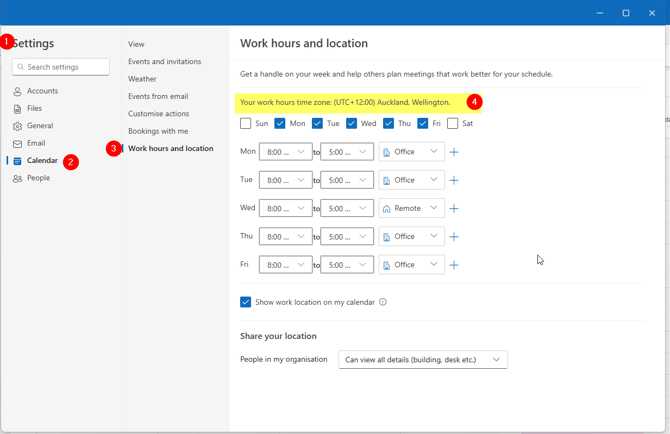Click the People icon in sidebar
Image resolution: width=670 pixels, height=434 pixels.
[x=17, y=178]
